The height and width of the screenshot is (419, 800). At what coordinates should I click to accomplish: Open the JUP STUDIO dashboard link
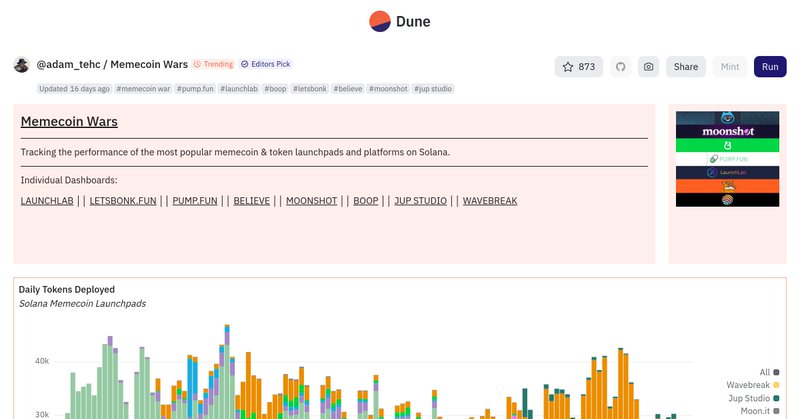tap(420, 201)
